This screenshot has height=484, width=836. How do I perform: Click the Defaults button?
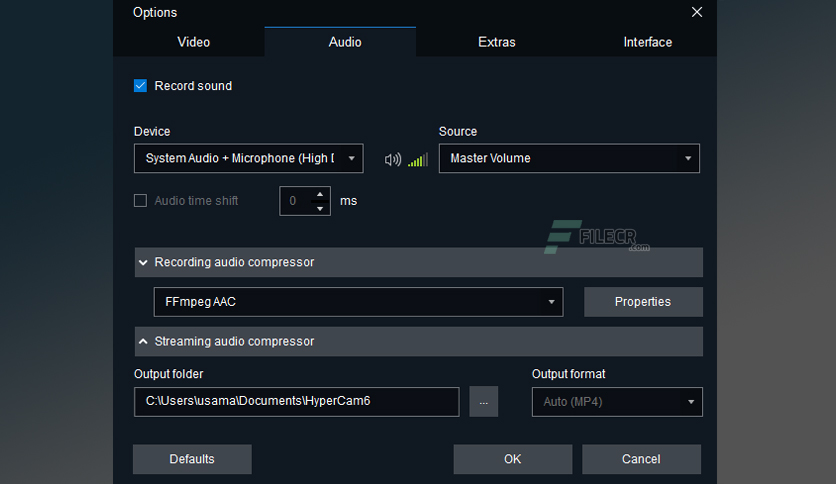point(192,459)
